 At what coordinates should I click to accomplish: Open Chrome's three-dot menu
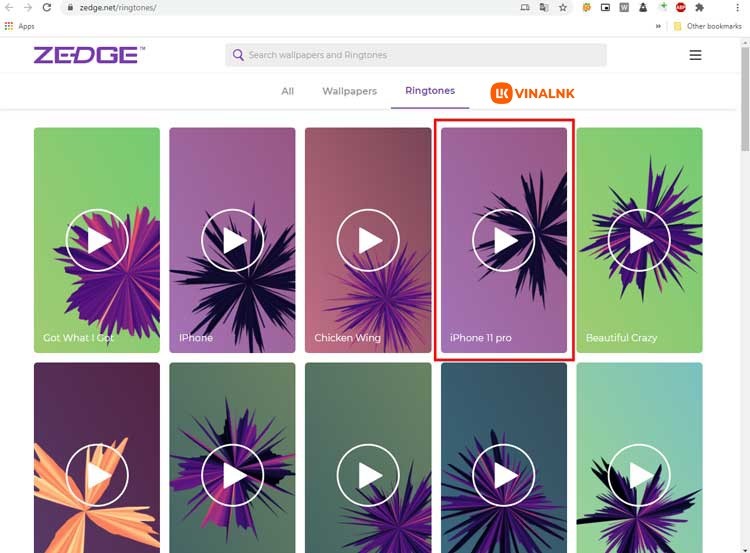[x=737, y=7]
